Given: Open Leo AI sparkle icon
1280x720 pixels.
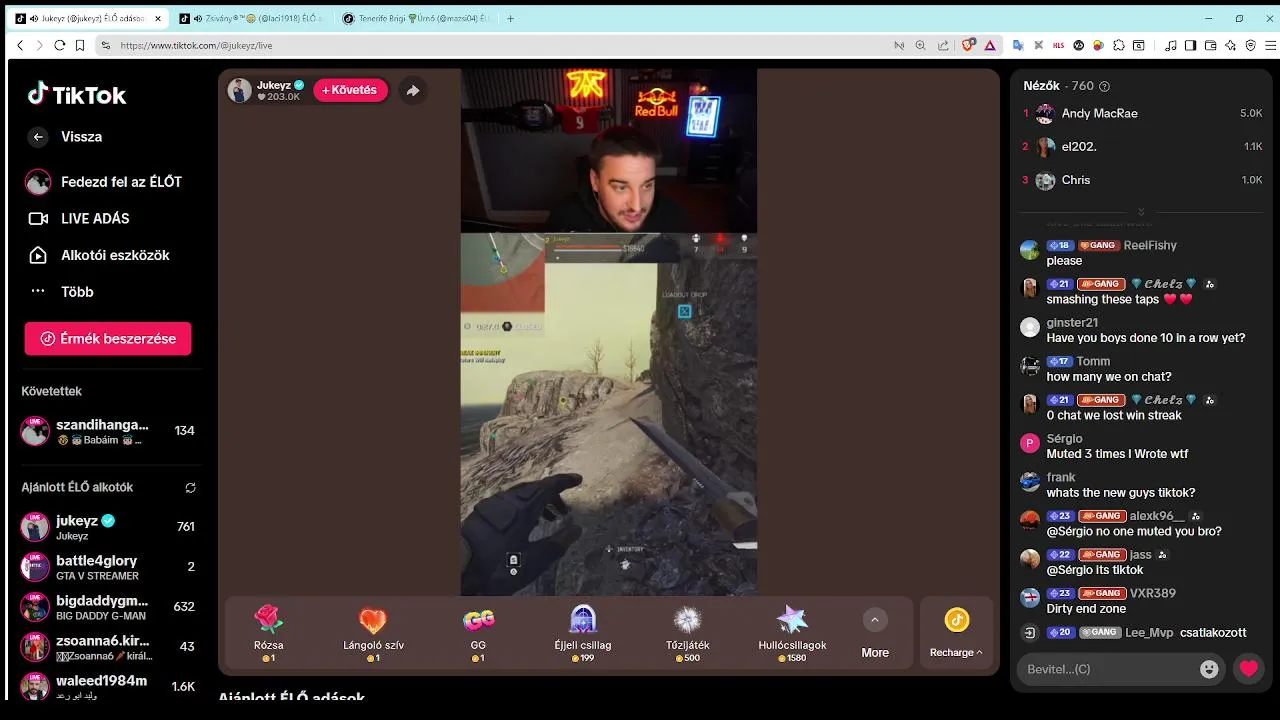Looking at the screenshot, I should 1230,45.
